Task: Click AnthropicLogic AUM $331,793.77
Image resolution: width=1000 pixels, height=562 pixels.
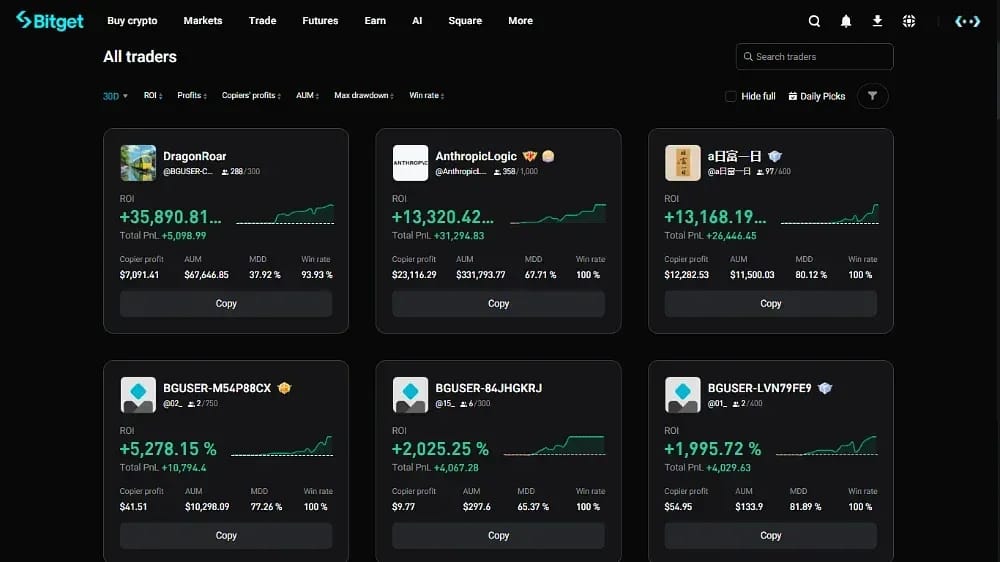Action: pyautogui.click(x=480, y=275)
